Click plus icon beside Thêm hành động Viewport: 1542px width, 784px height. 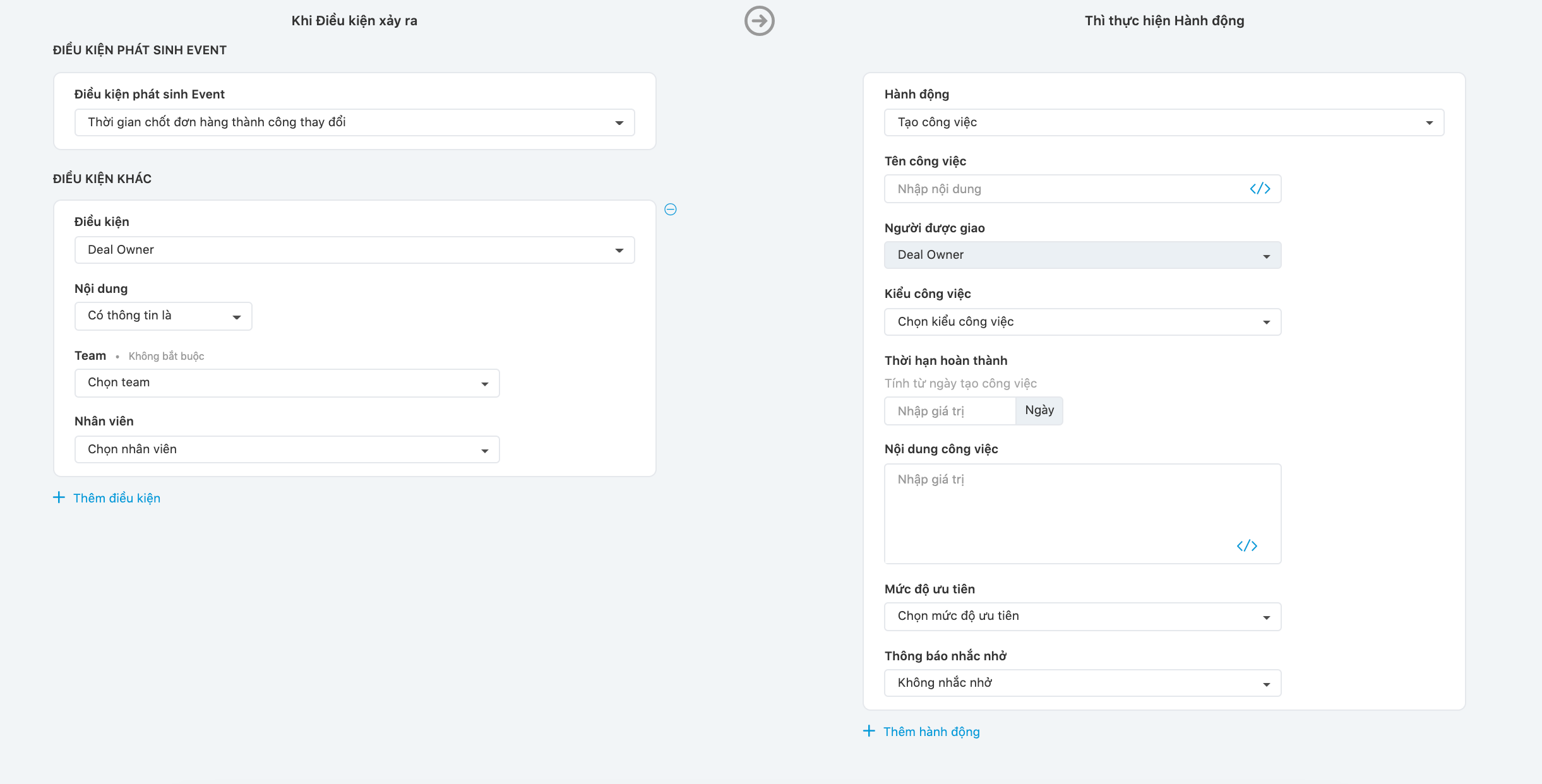click(x=869, y=731)
